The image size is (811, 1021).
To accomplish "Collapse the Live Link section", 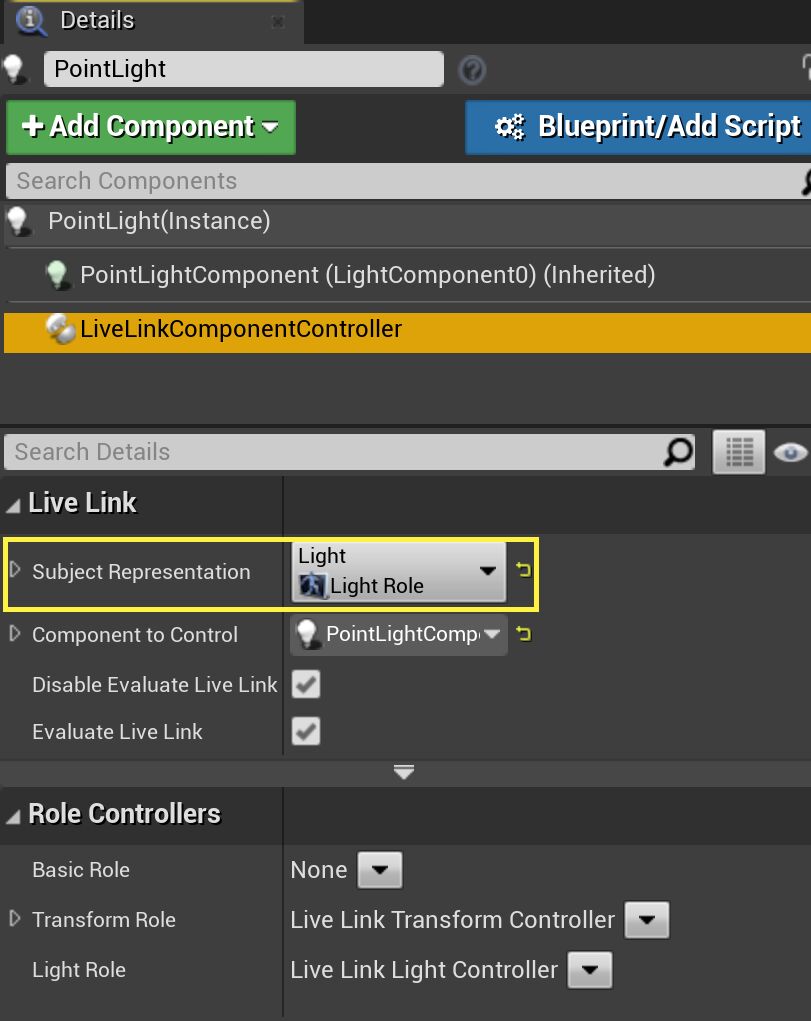I will tap(13, 505).
